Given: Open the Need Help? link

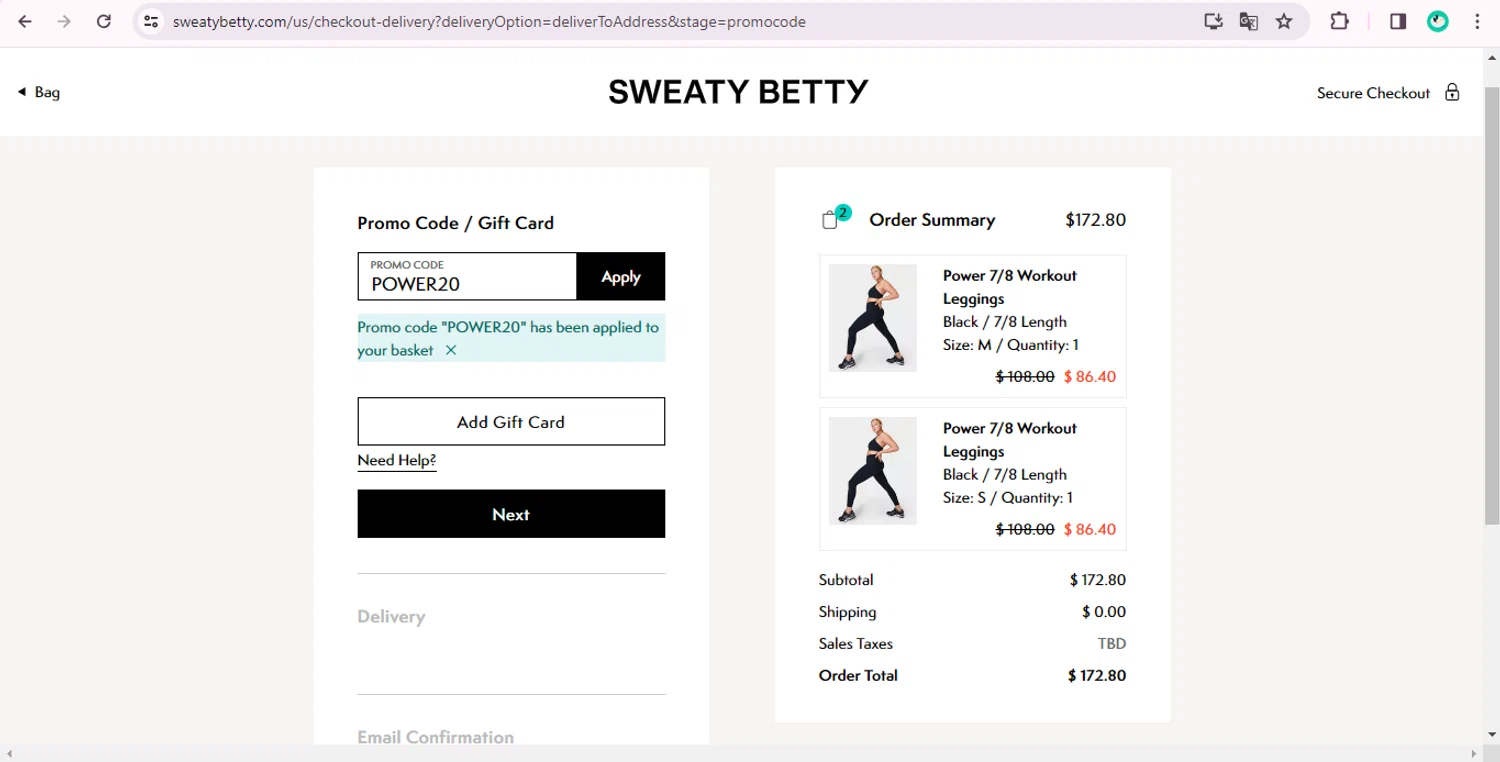Looking at the screenshot, I should click(397, 460).
